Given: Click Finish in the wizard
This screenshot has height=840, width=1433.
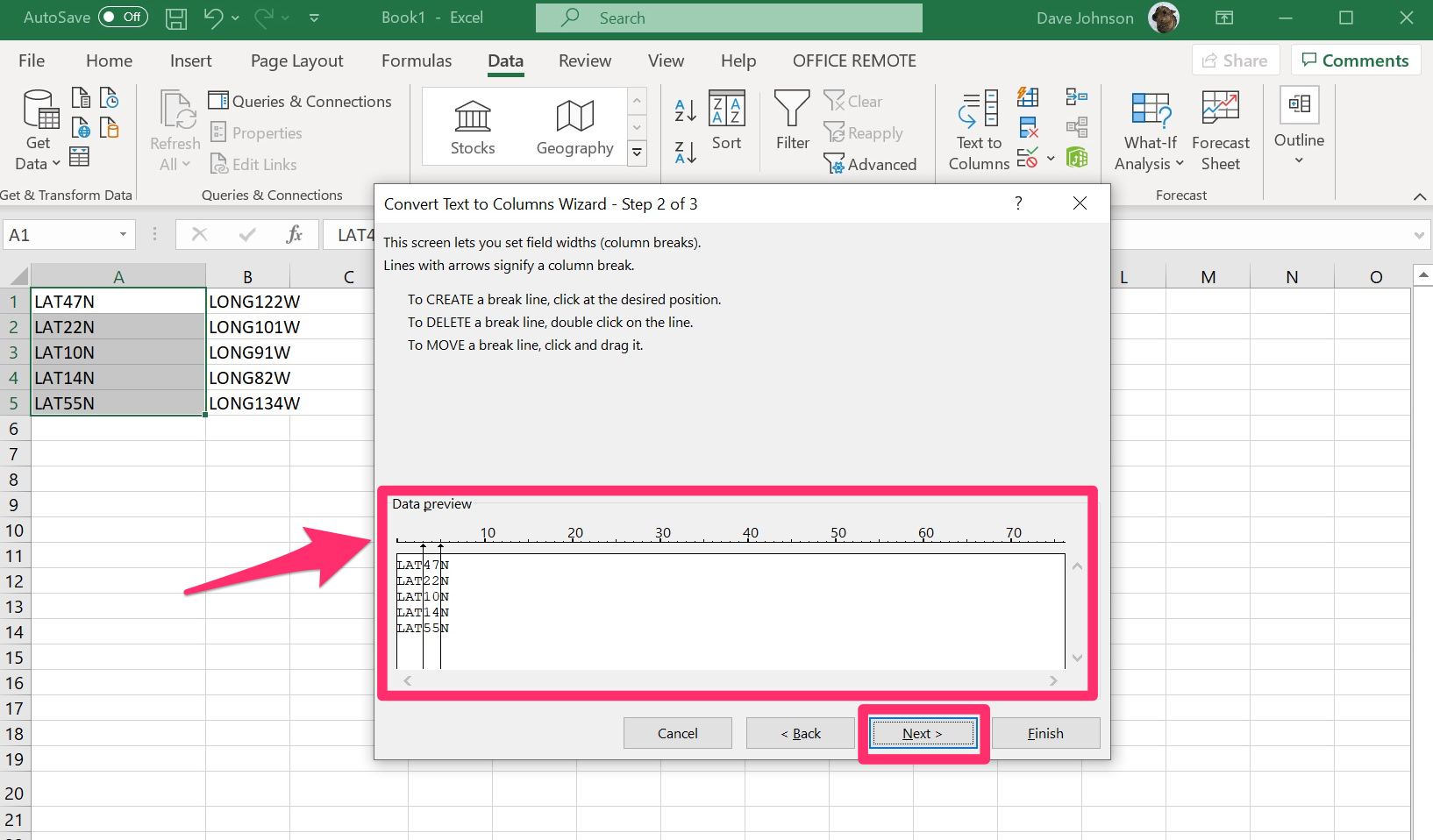Looking at the screenshot, I should tap(1045, 733).
